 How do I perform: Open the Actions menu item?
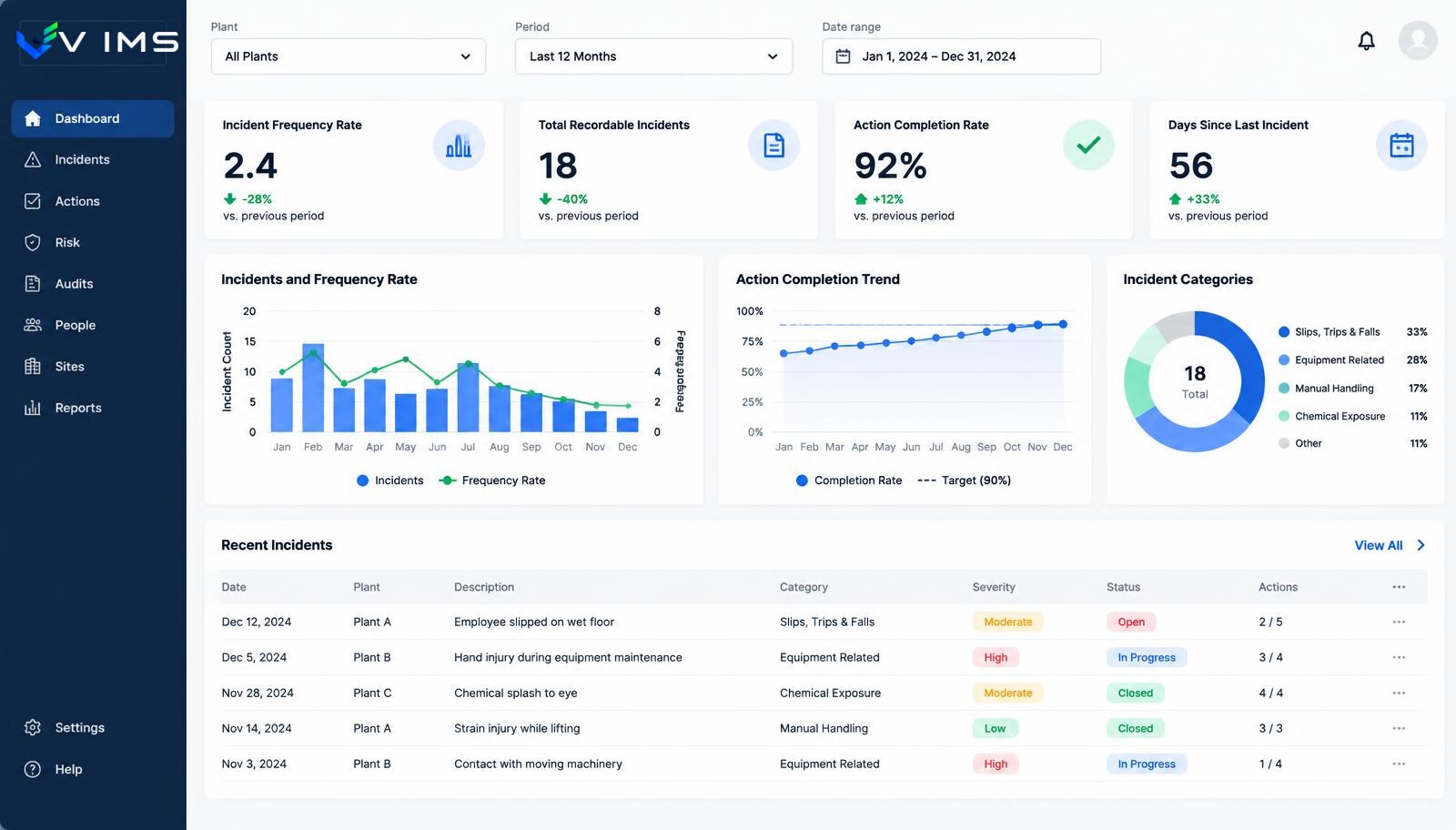[x=93, y=201]
